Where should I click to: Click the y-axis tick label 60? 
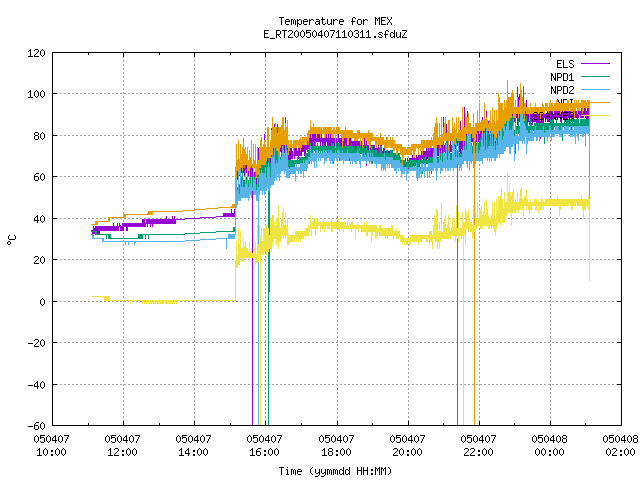point(39,177)
